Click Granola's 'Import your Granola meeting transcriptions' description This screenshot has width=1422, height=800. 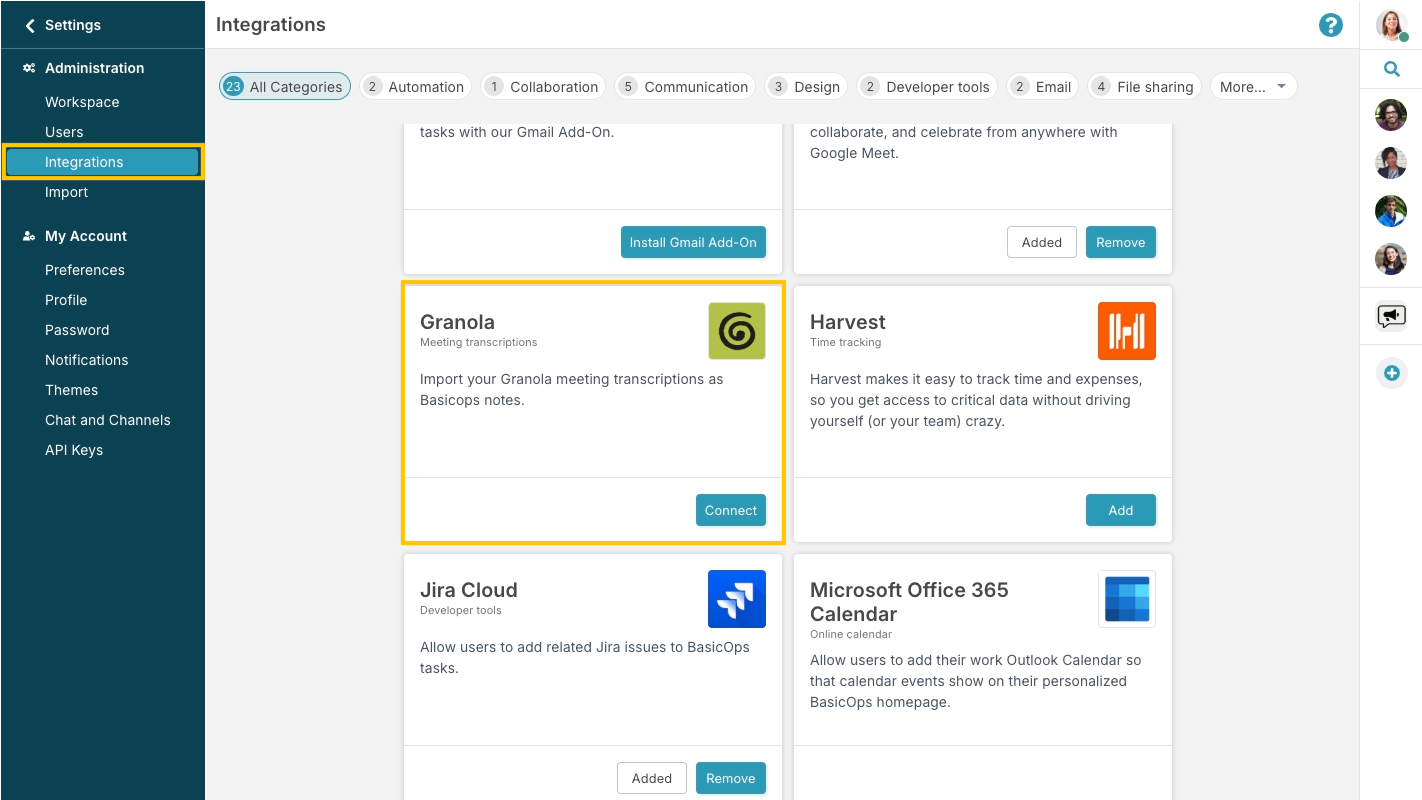tap(572, 390)
